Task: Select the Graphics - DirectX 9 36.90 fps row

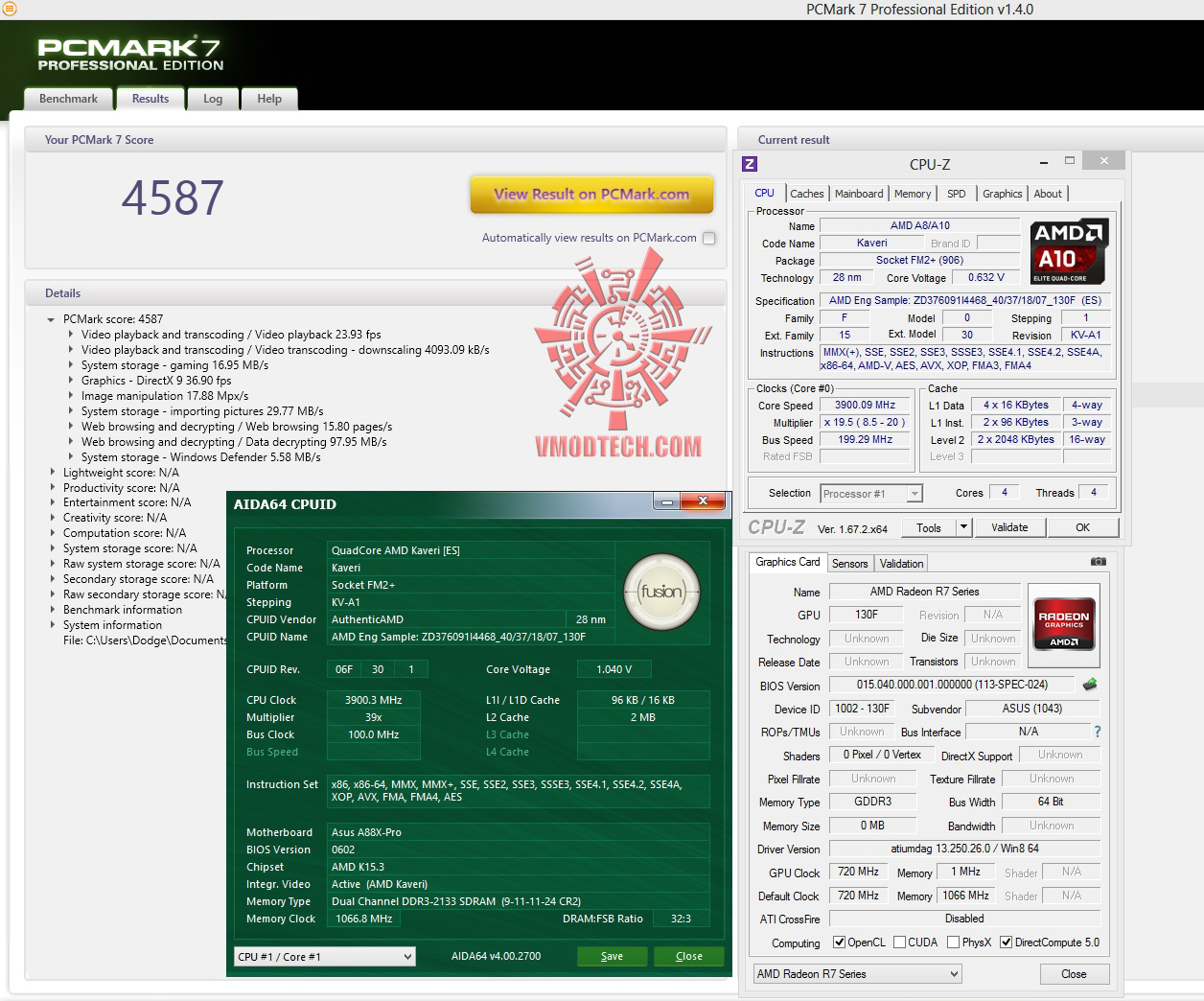Action: tap(156, 381)
